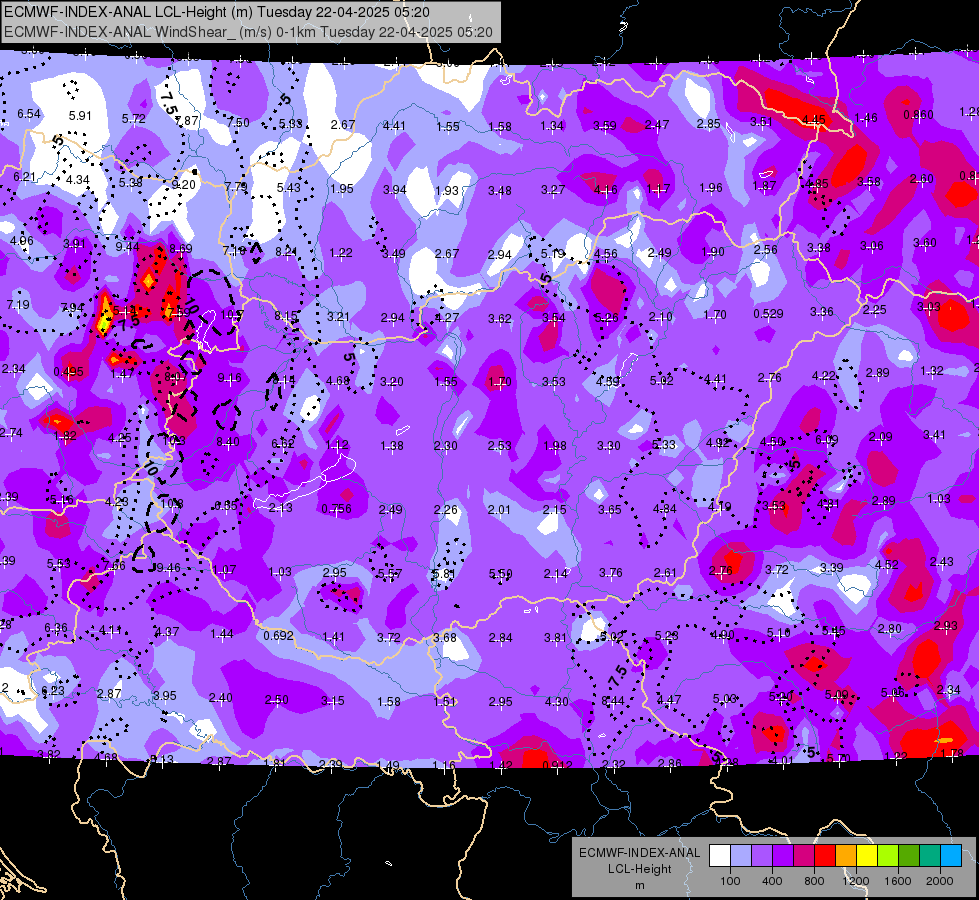Image resolution: width=979 pixels, height=900 pixels.
Task: Click the map value 3.41
Action: (x=934, y=435)
